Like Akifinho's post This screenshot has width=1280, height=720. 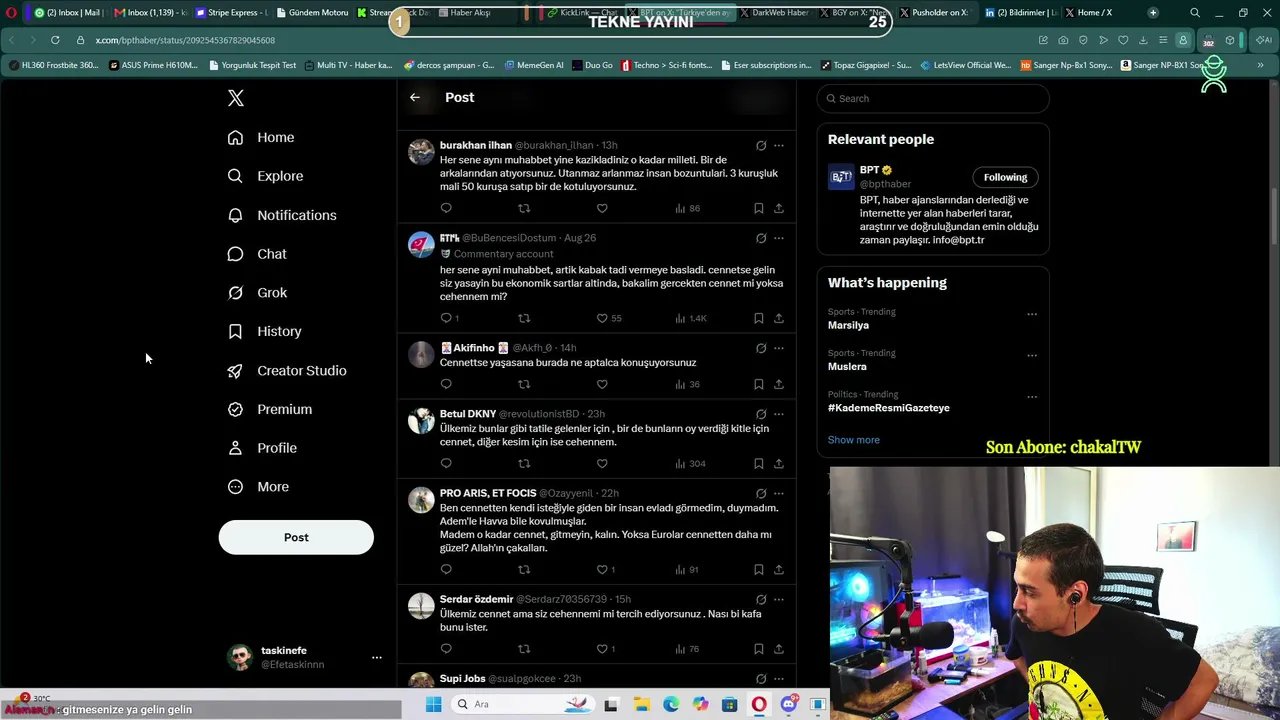click(x=602, y=384)
